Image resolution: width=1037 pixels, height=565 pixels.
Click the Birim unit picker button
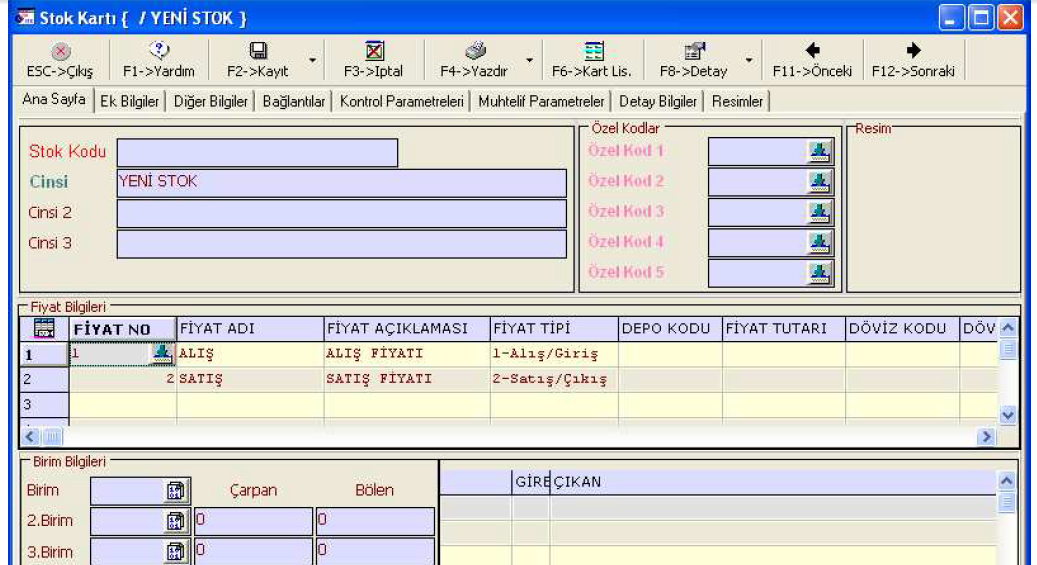(171, 491)
